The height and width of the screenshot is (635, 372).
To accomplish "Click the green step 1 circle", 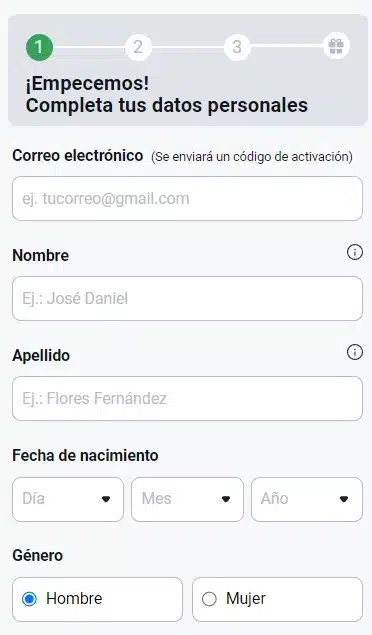I will [x=39, y=47].
